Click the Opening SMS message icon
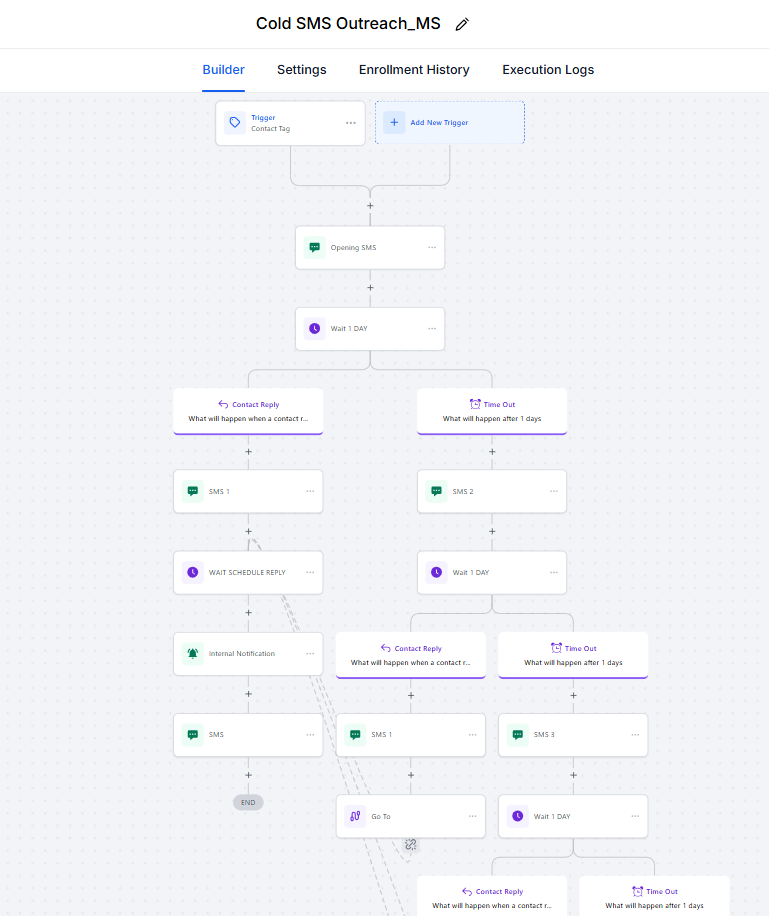This screenshot has width=769, height=916. (x=315, y=247)
